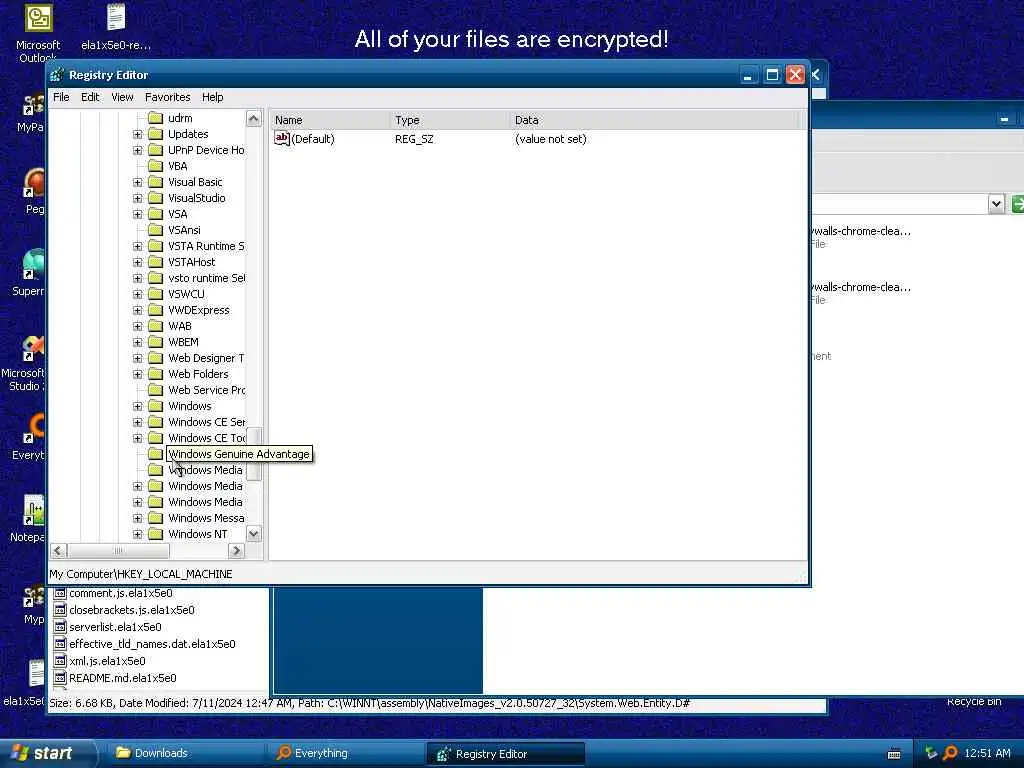Click the tree scroll down arrow

tap(253, 534)
